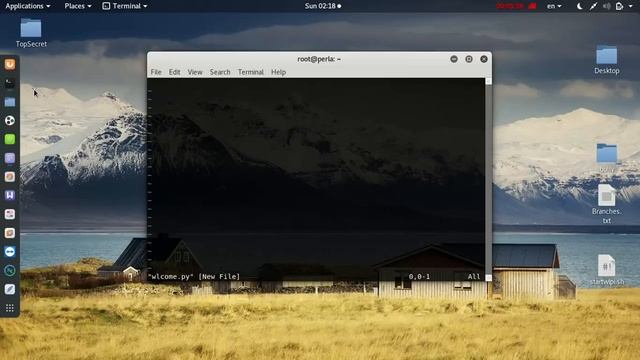Select the startwip.sh script icon
The height and width of the screenshot is (360, 640).
click(607, 269)
